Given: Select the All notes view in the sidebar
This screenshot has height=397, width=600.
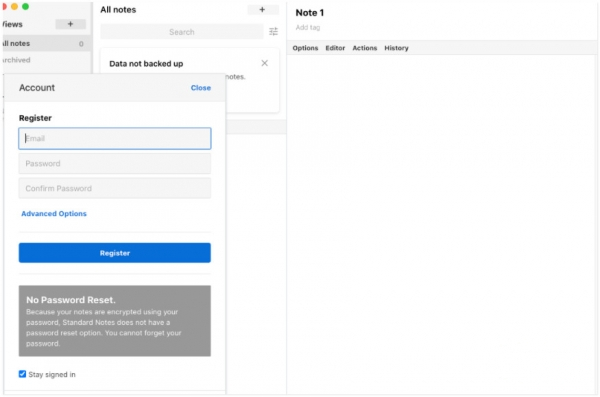Looking at the screenshot, I should pyautogui.click(x=46, y=43).
